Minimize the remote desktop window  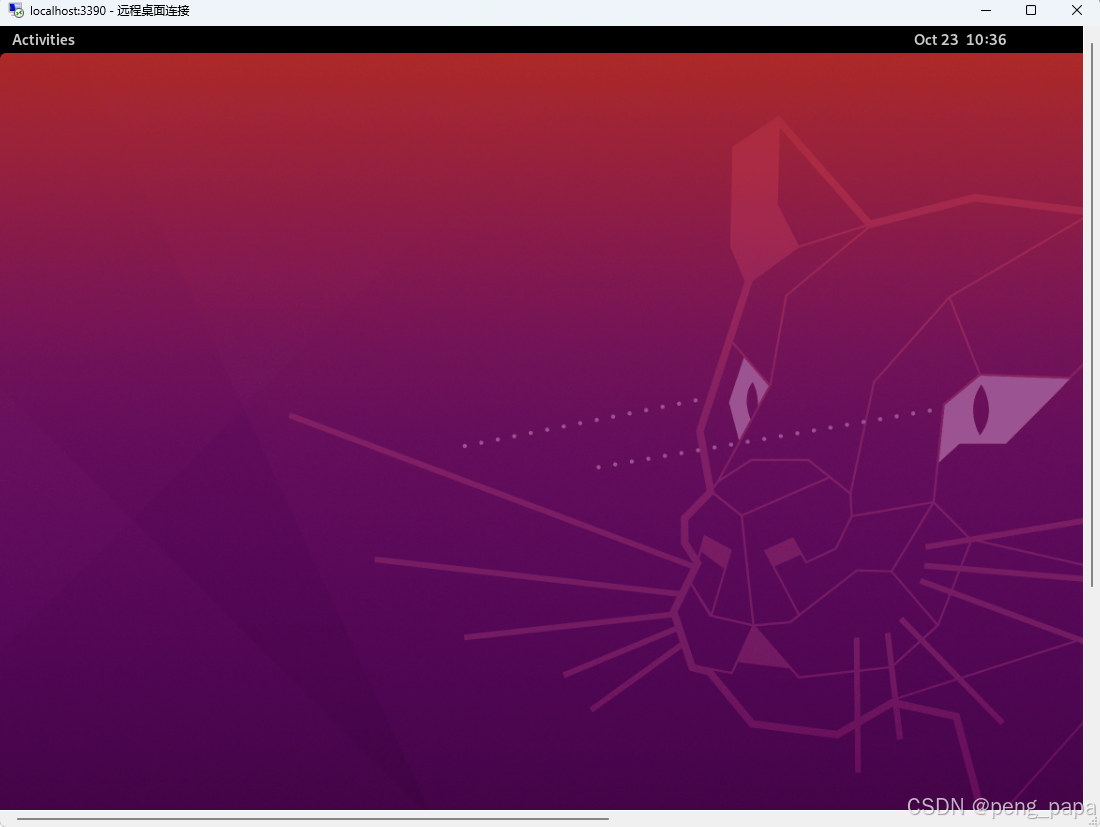pyautogui.click(x=986, y=11)
